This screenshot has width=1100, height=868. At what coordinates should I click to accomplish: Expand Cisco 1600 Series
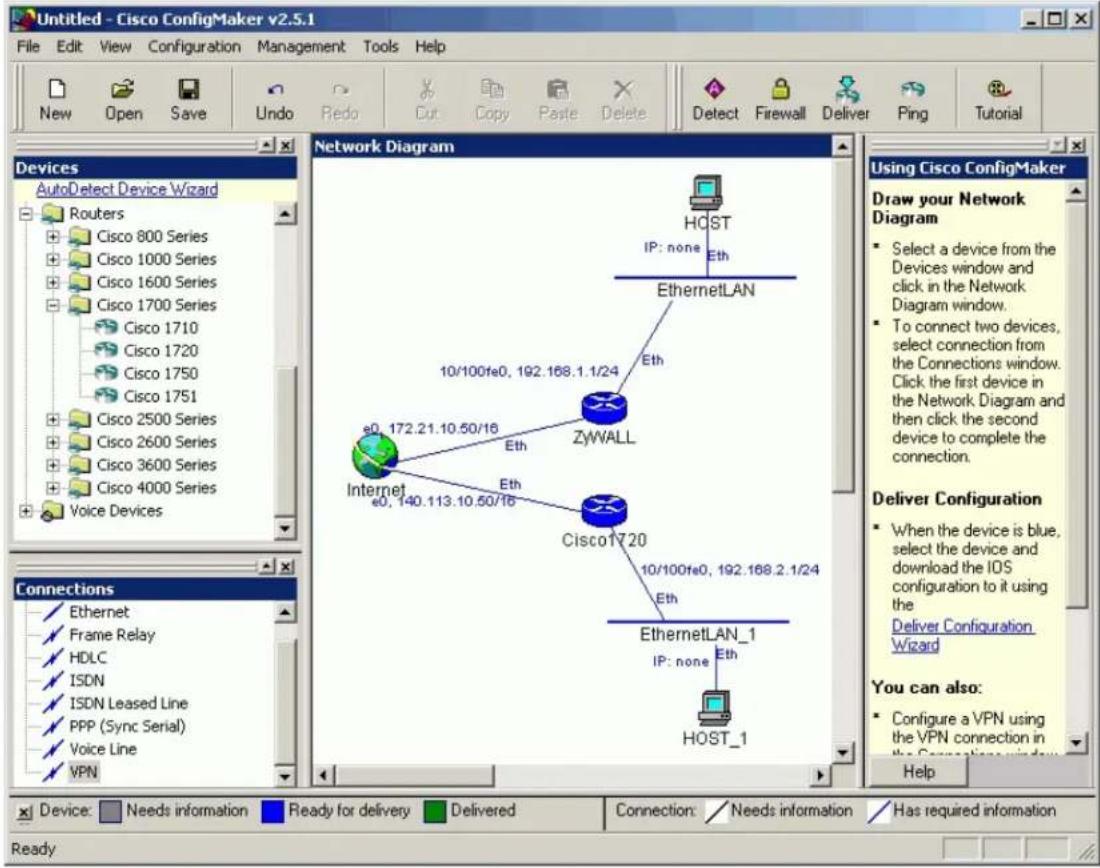click(53, 282)
